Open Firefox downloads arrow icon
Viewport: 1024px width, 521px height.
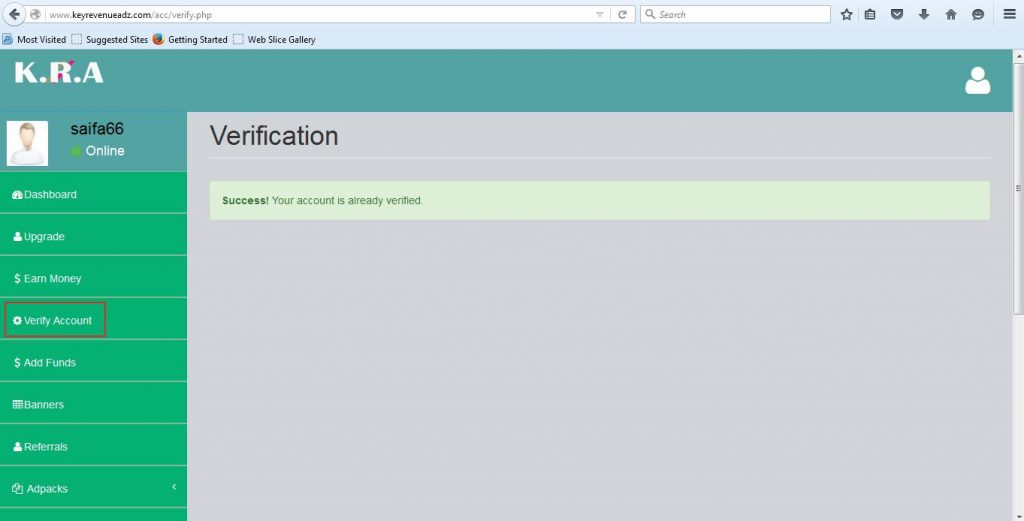pyautogui.click(x=924, y=15)
